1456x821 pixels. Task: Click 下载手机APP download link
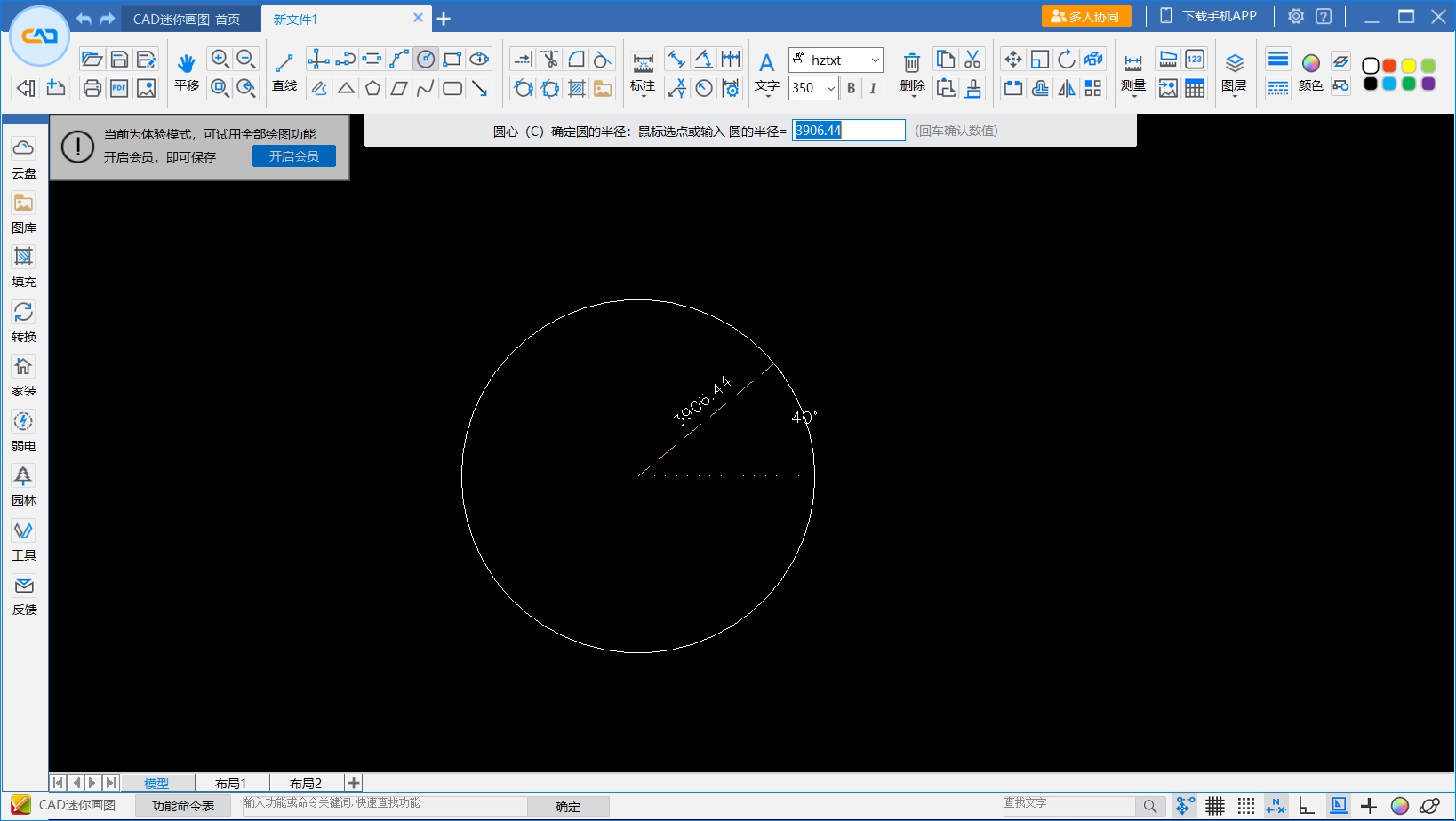tap(1209, 16)
